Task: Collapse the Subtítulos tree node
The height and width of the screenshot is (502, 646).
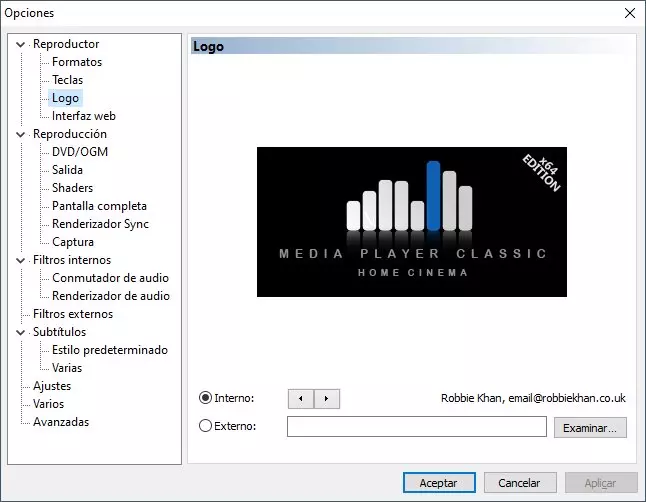Action: [20, 332]
